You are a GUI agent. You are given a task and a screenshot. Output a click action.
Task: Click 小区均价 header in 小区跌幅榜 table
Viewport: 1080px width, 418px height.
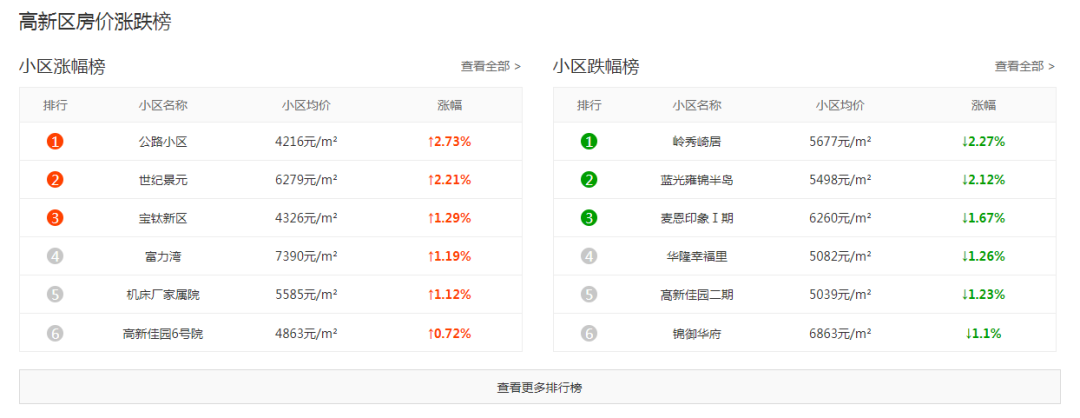(x=840, y=105)
